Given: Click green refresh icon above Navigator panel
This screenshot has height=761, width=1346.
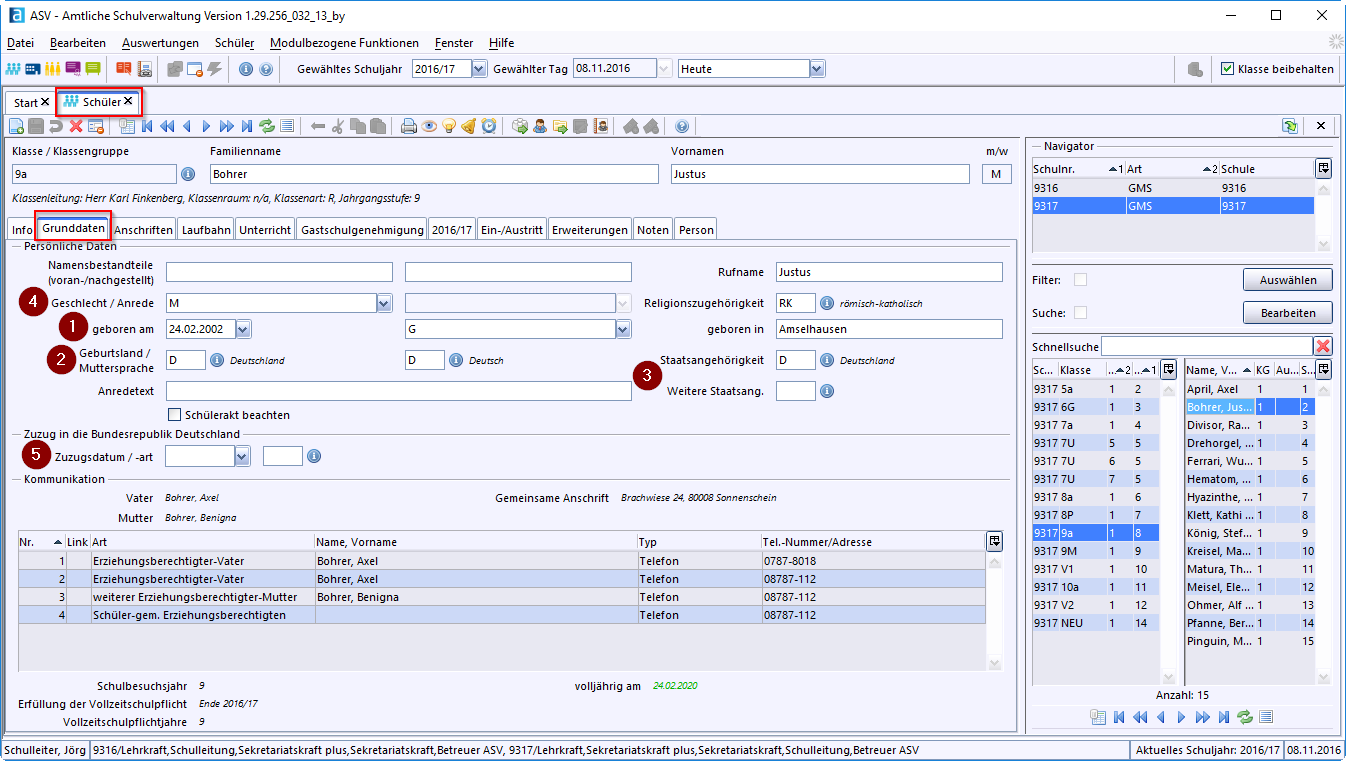Looking at the screenshot, I should click(x=1291, y=126).
